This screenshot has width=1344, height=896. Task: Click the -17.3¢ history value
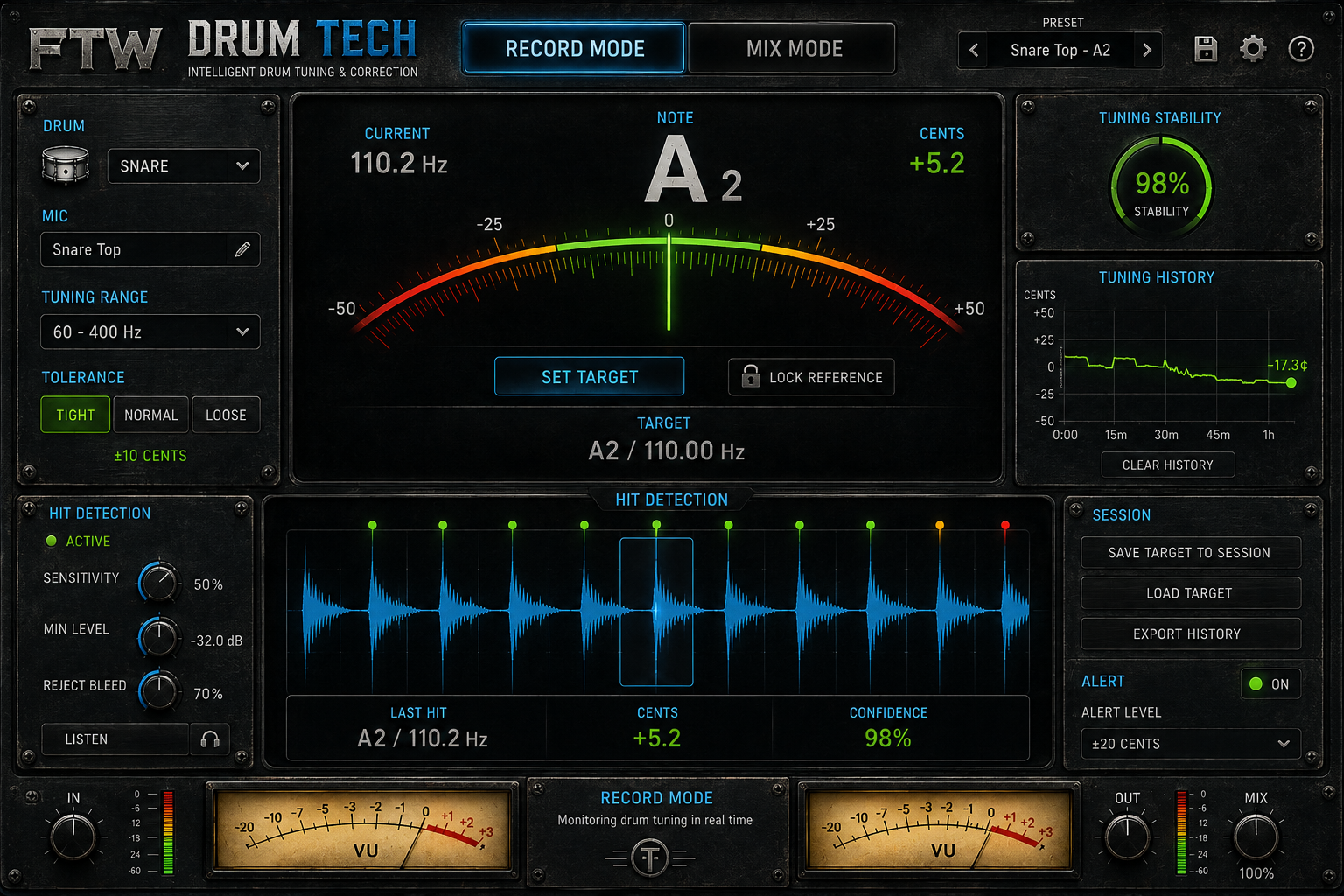click(1287, 365)
